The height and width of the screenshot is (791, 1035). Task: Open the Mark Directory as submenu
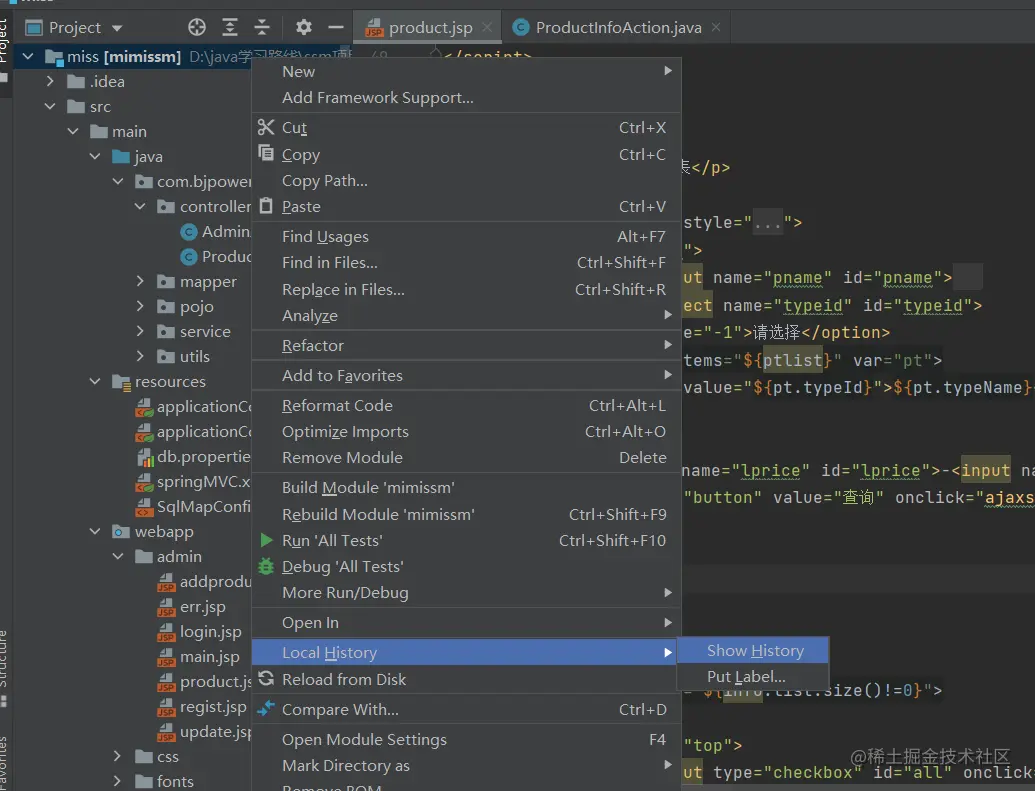pos(466,765)
